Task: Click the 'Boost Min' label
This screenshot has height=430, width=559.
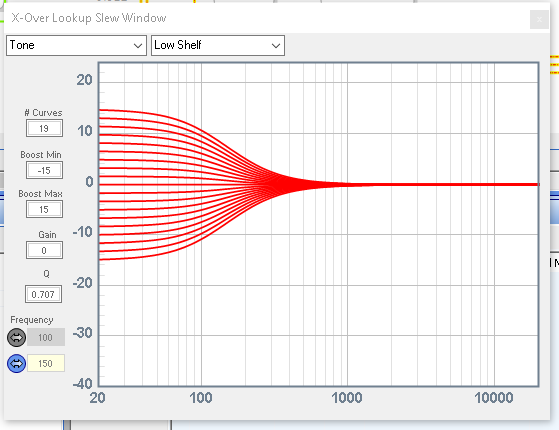Action: click(41, 155)
